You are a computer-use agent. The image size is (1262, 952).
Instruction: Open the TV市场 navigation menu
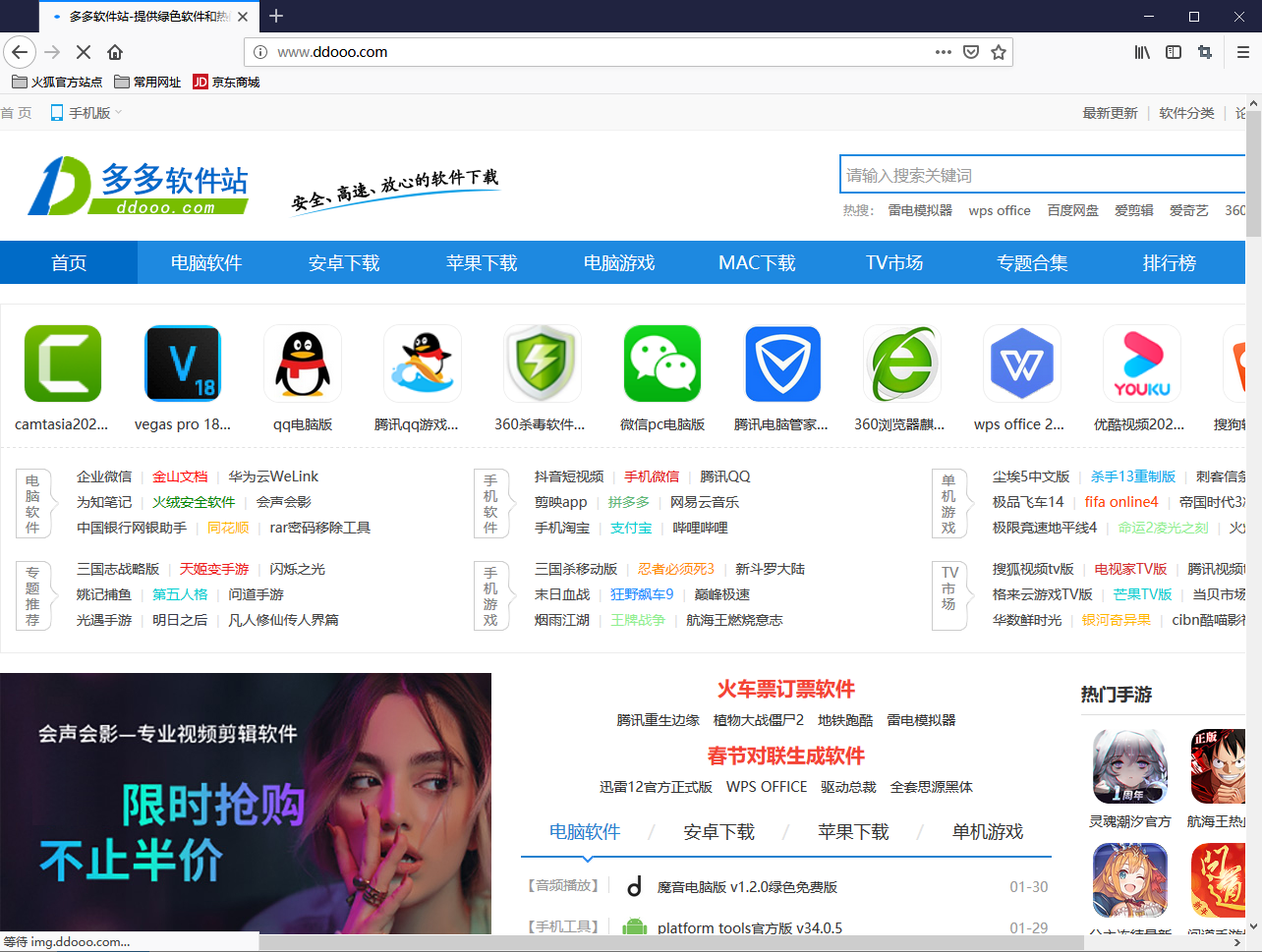point(894,262)
